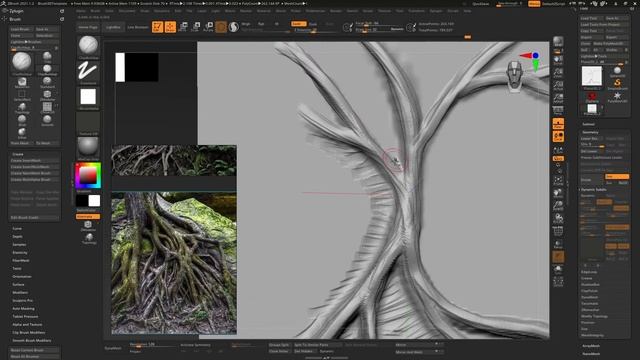
Task: Select the SimpleBrush tool in Tool palette
Action: 617,84
